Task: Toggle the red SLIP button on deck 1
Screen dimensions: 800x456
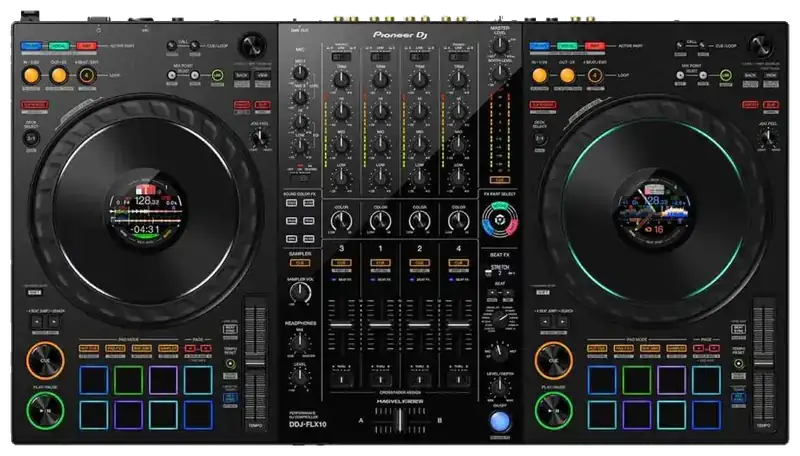Action: (263, 105)
